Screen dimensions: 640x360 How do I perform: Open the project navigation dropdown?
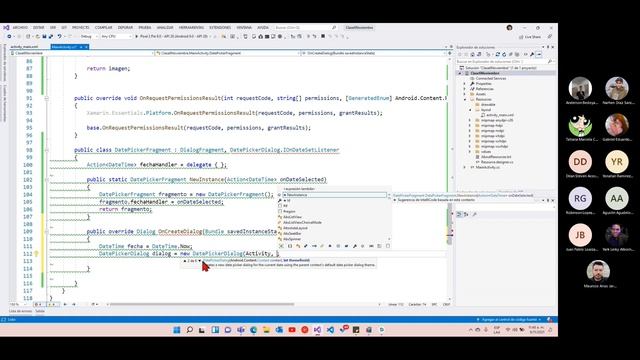(x=82, y=53)
